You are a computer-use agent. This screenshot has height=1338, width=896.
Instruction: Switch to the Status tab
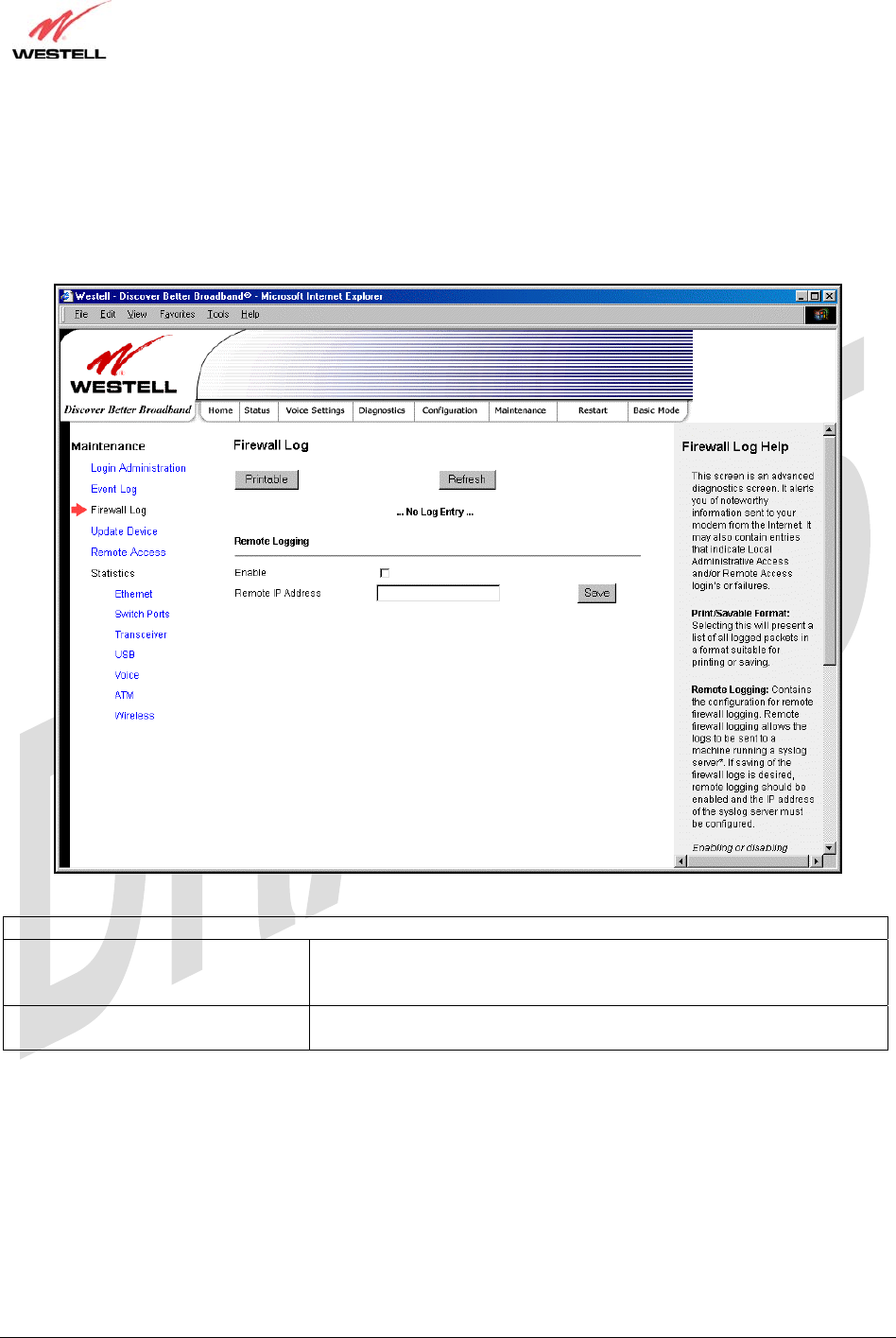click(x=257, y=410)
